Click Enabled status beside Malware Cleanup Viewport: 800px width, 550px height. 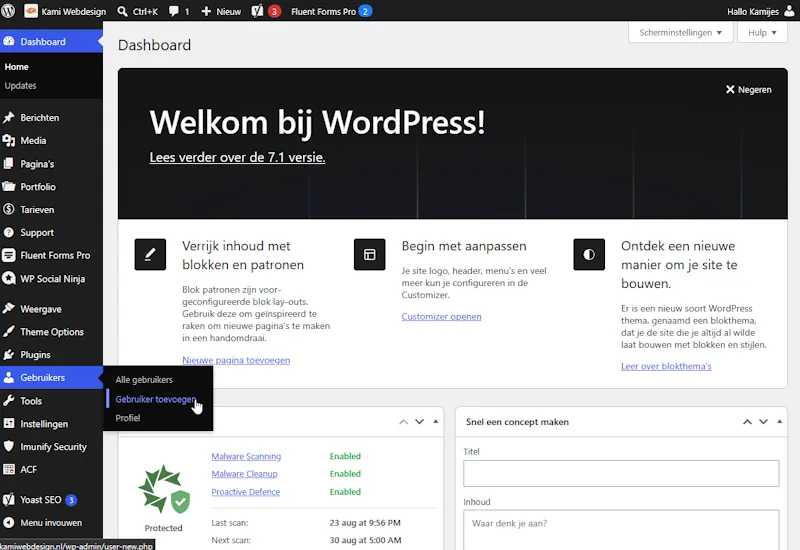tap(345, 474)
